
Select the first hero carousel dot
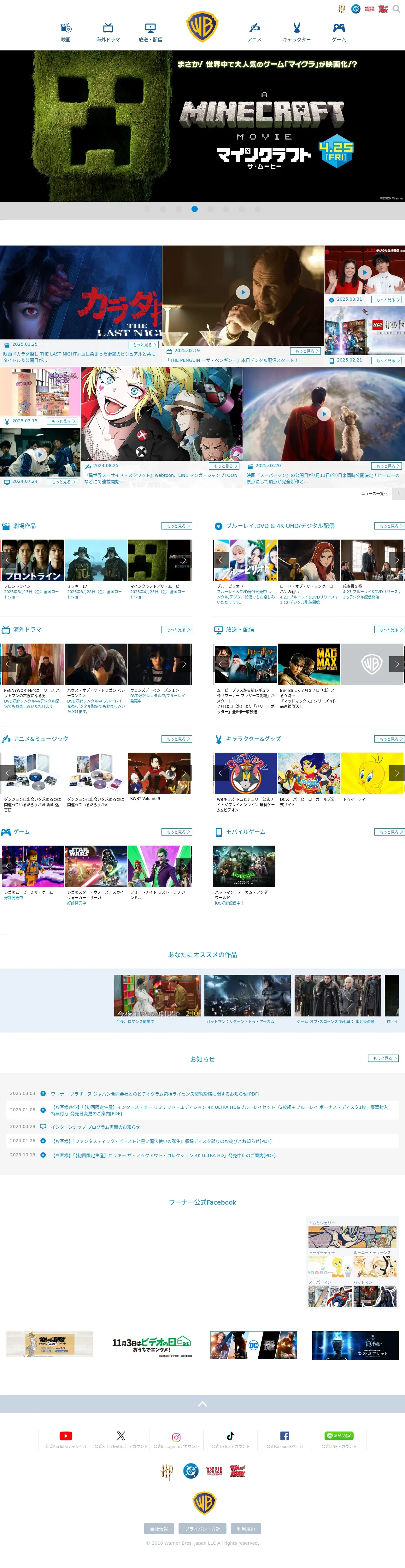(147, 209)
